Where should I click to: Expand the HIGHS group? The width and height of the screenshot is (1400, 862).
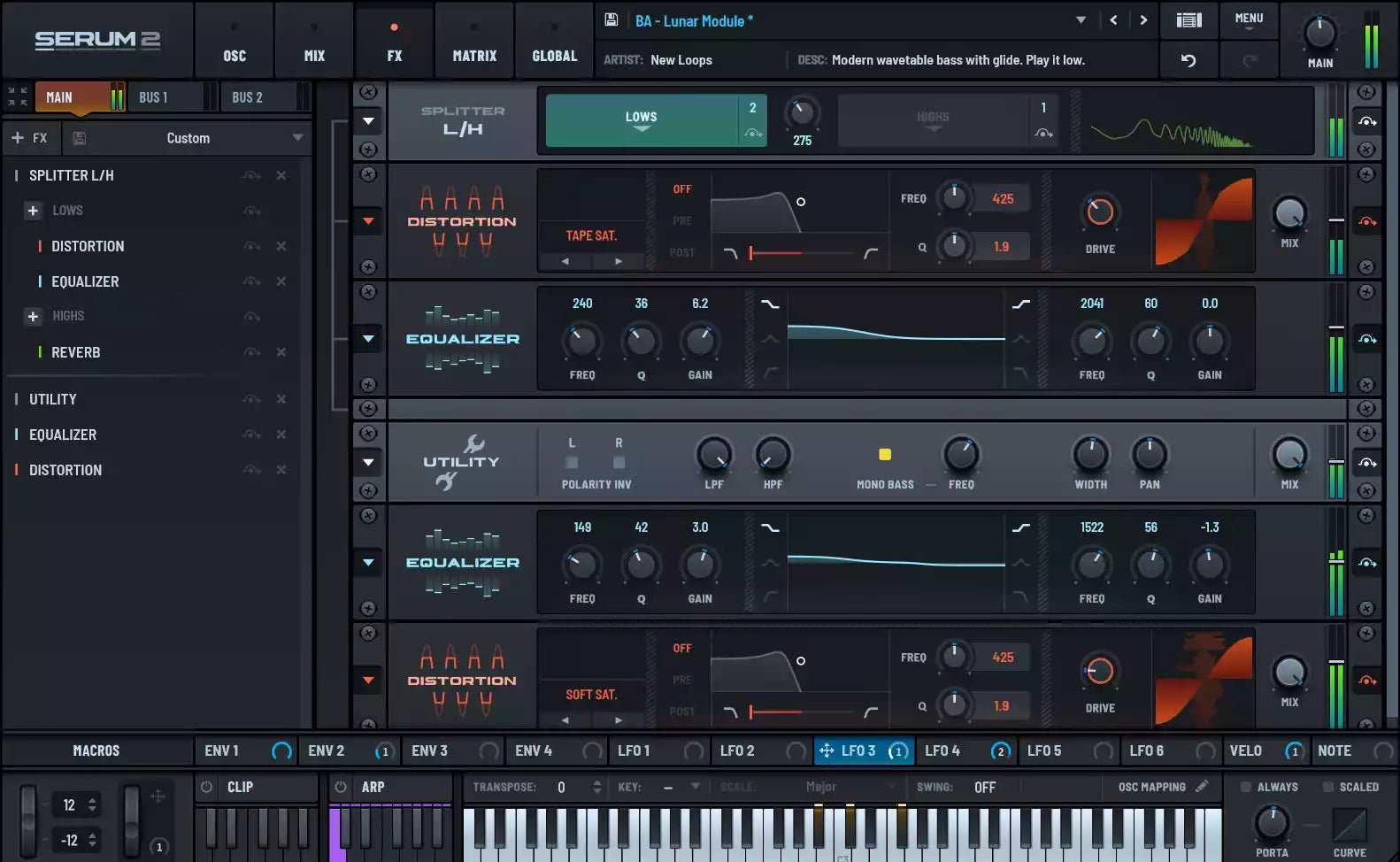(x=33, y=316)
